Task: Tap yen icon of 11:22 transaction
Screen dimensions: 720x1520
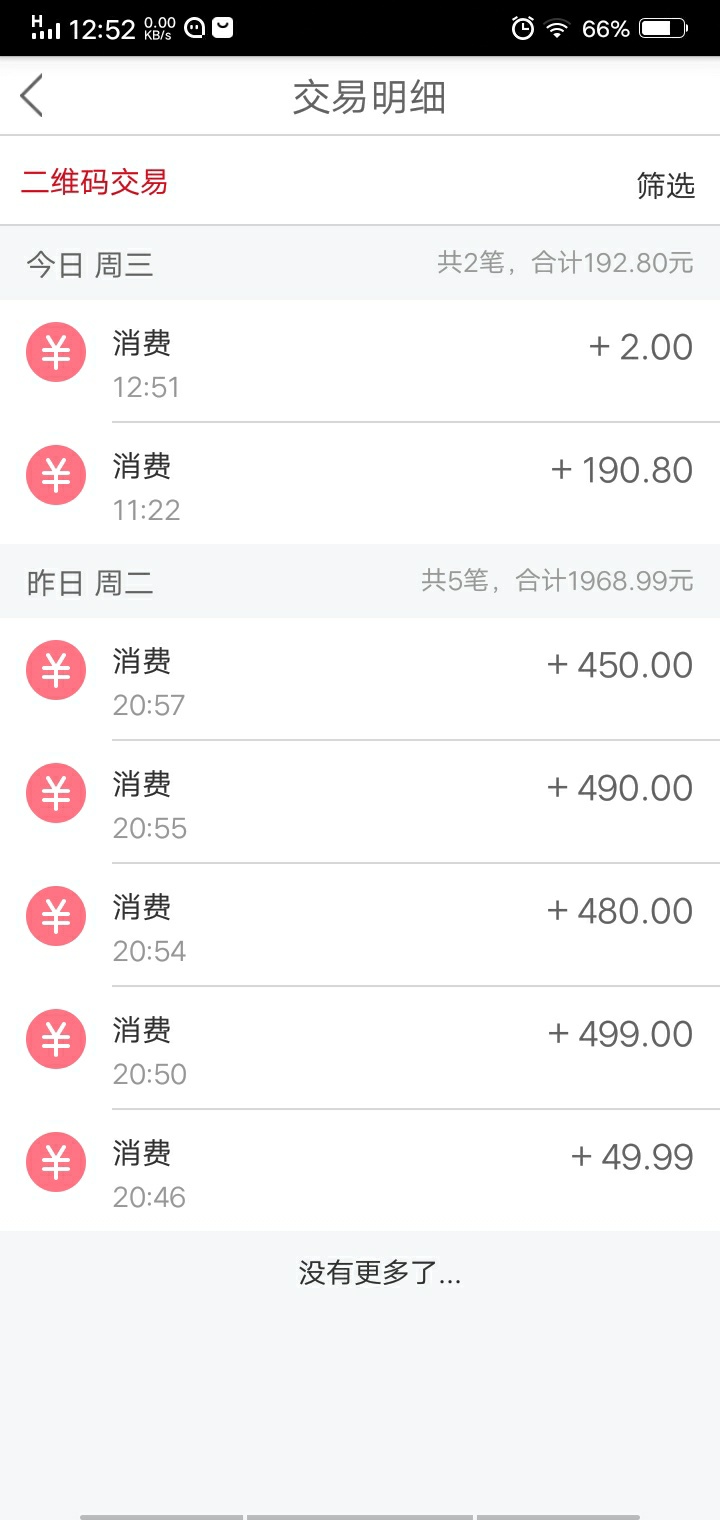Action: (56, 475)
